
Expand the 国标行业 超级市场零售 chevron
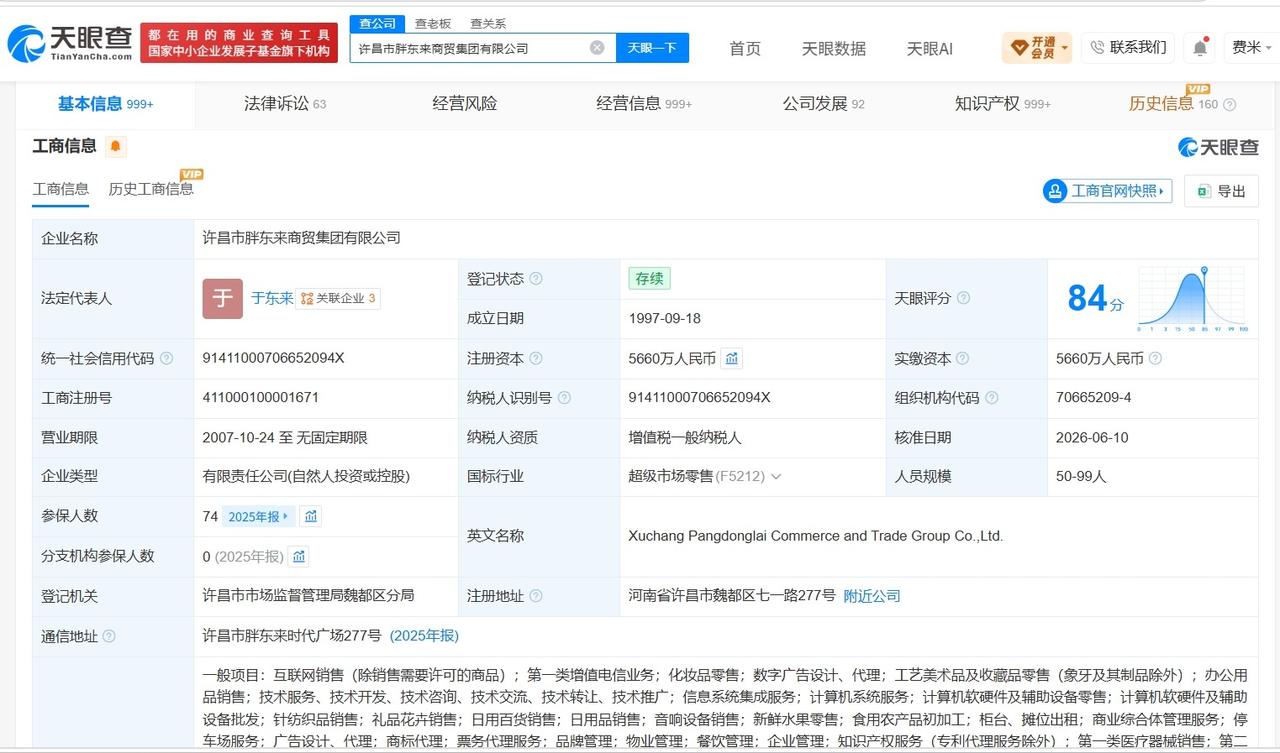tap(776, 477)
